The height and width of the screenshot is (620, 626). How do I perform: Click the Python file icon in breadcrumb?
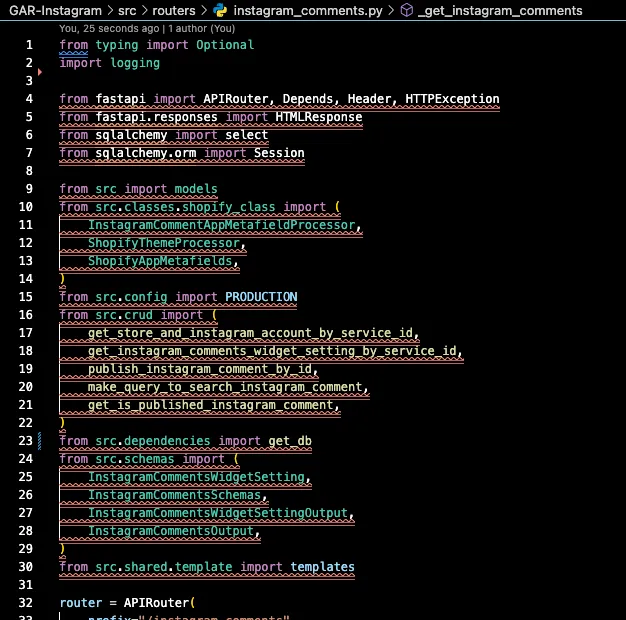pos(220,10)
